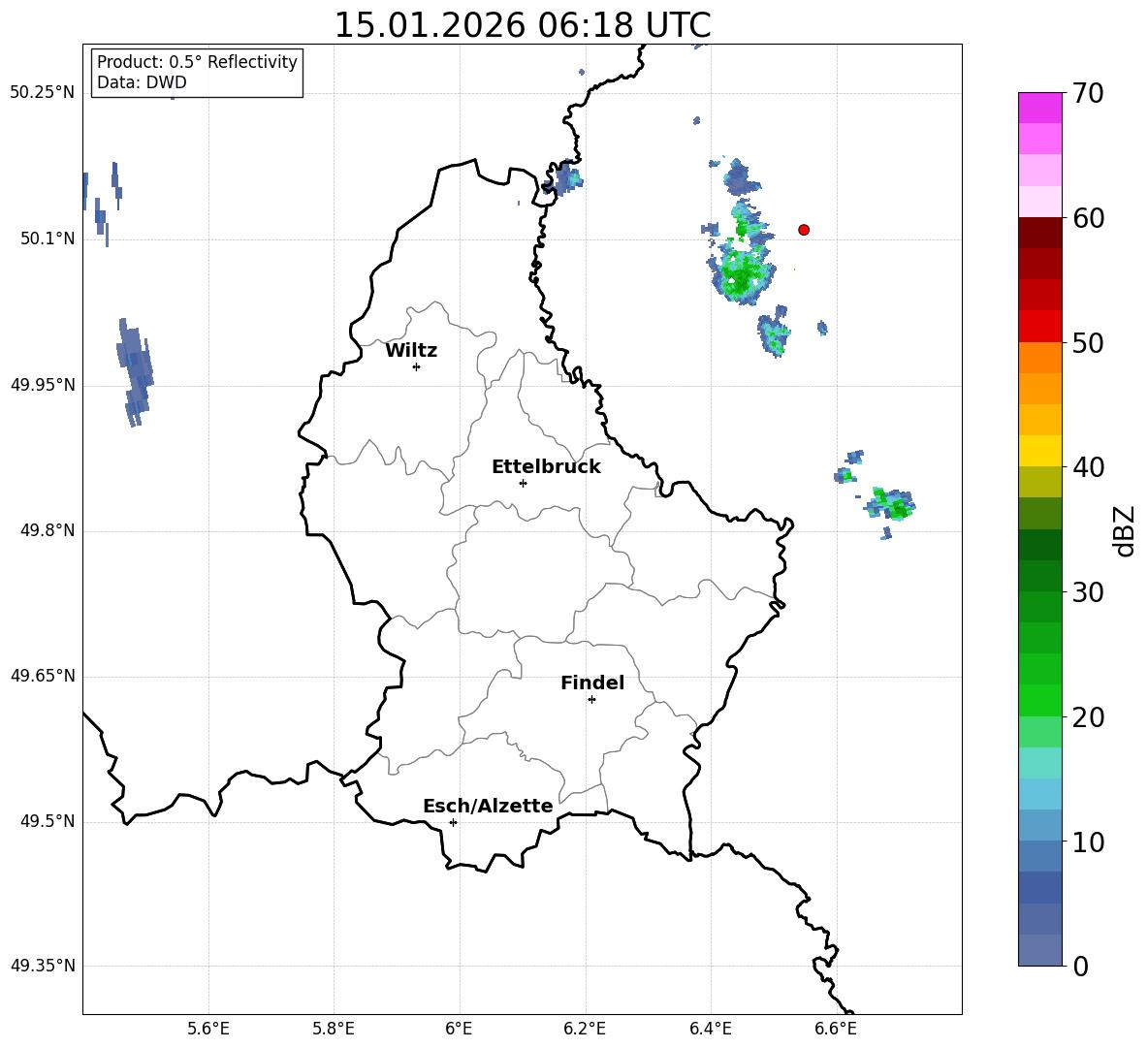
Task: Click the 50.25°N latitude label
Action: (43, 93)
